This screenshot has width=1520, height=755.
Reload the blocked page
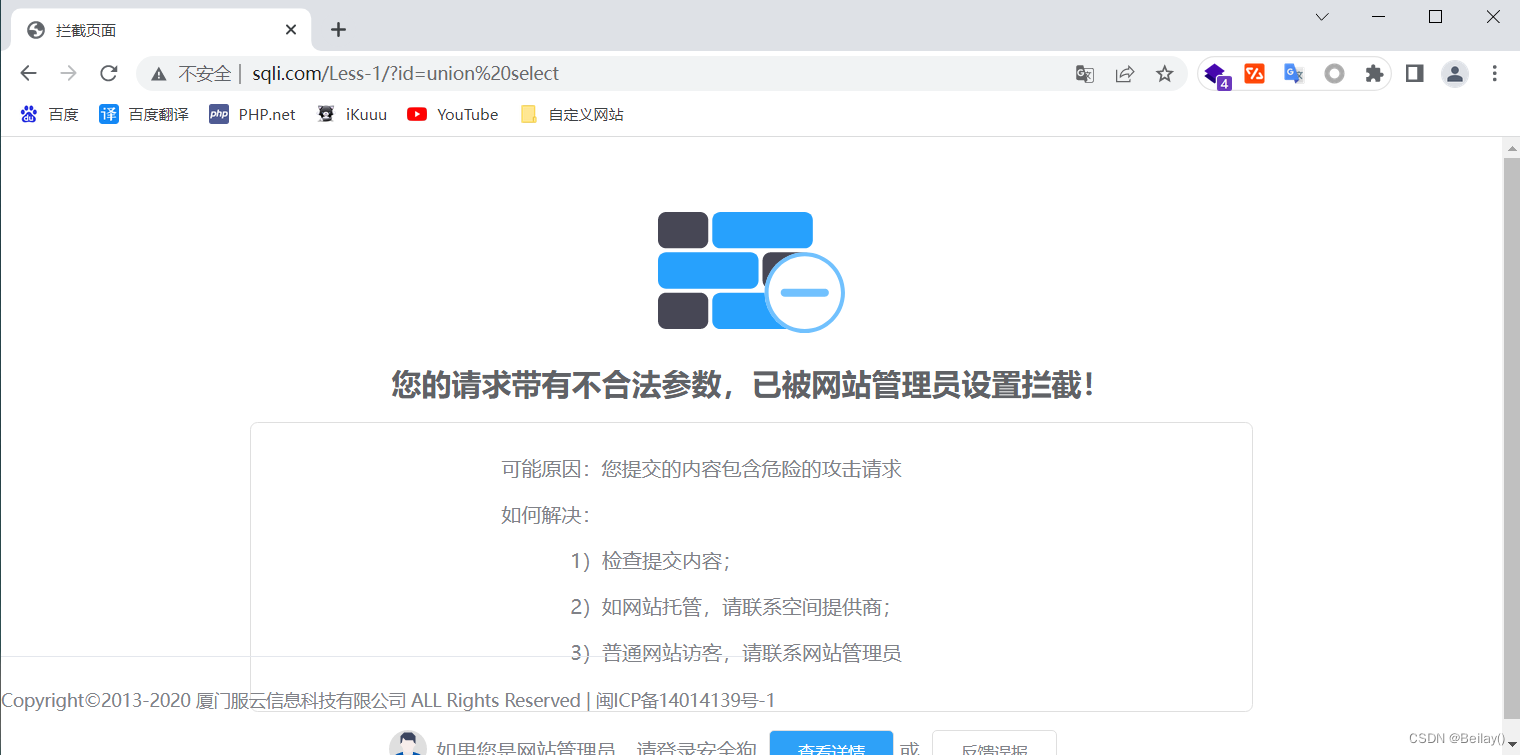point(108,73)
